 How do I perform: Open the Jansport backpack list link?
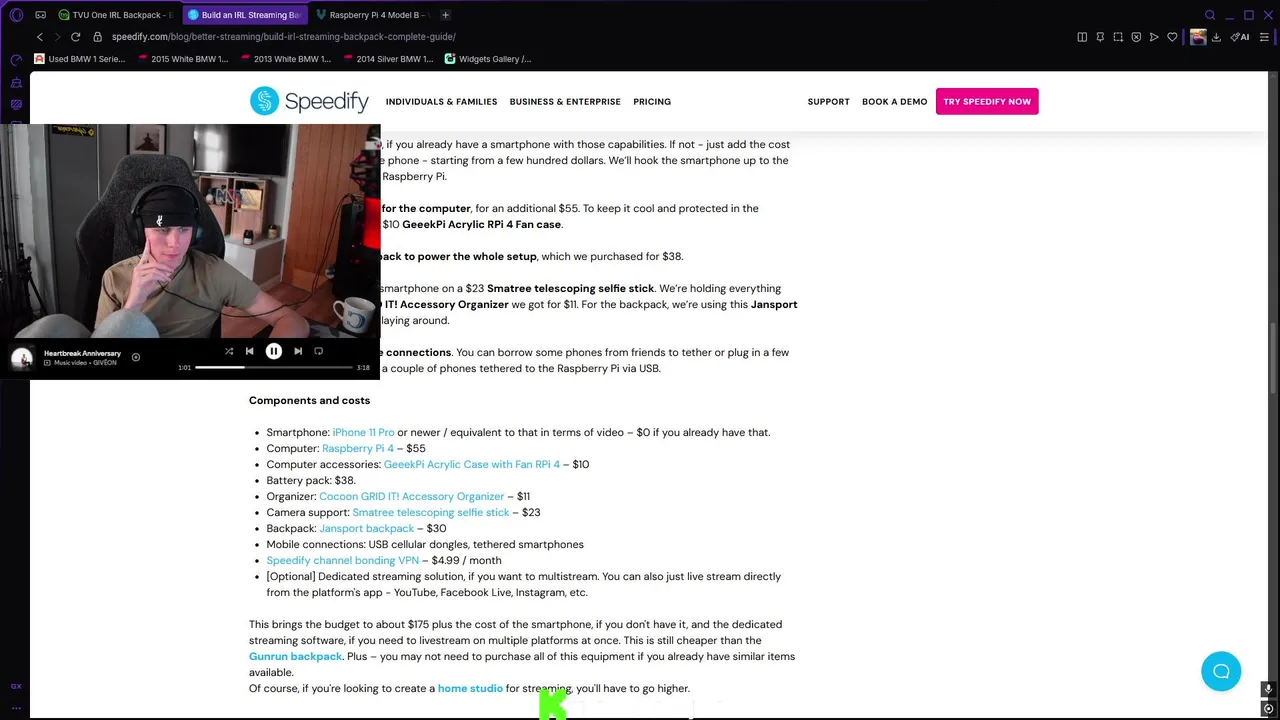tap(366, 528)
